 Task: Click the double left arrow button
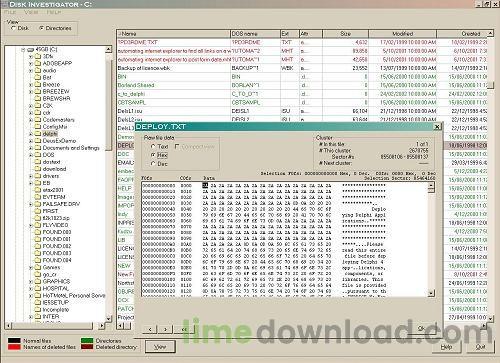click(x=184, y=329)
